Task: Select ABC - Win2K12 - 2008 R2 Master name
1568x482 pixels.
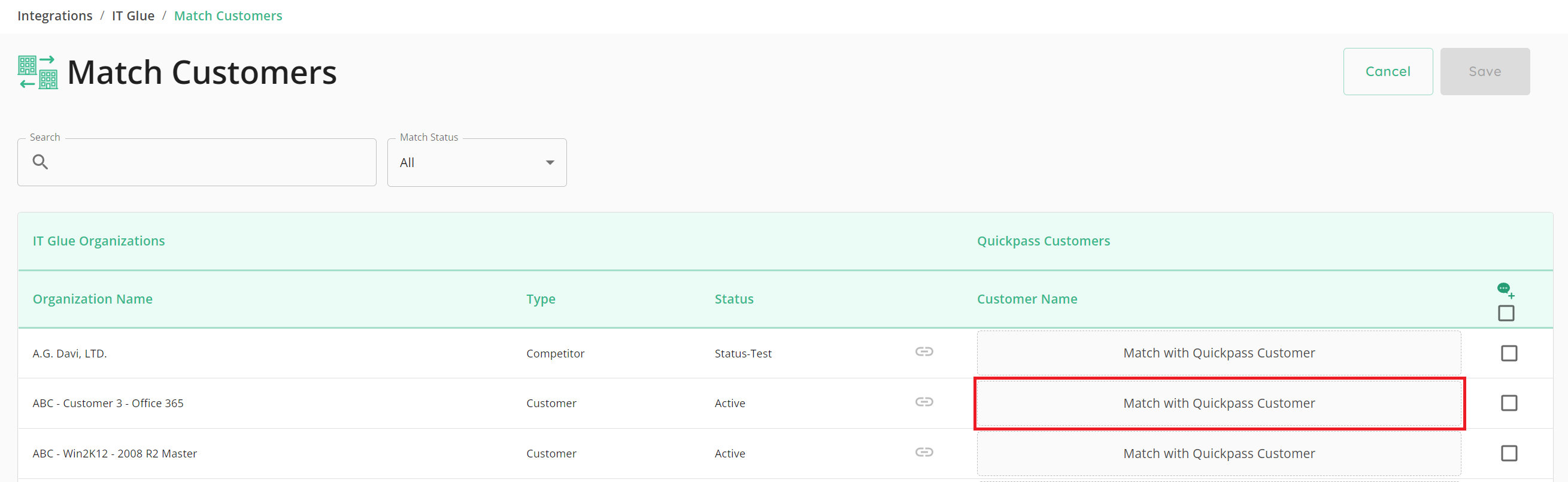Action: 114,453
